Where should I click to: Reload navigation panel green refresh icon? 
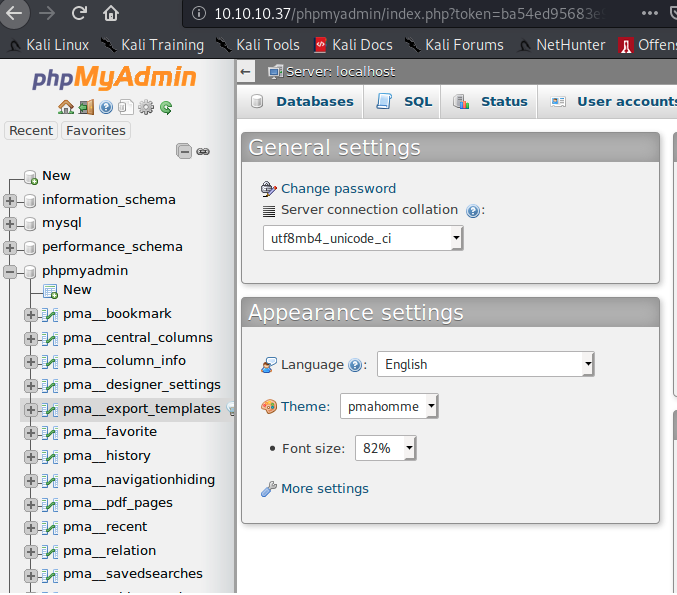coord(166,107)
